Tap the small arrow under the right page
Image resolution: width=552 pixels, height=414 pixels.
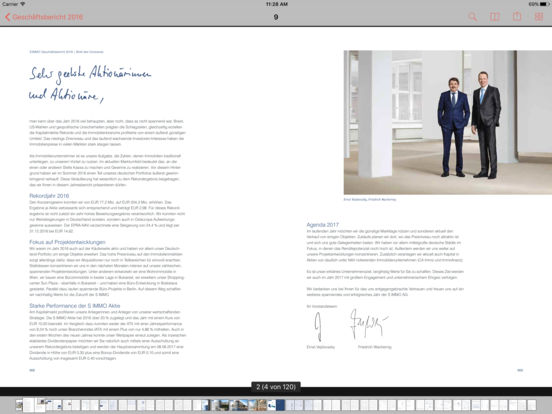(520, 370)
